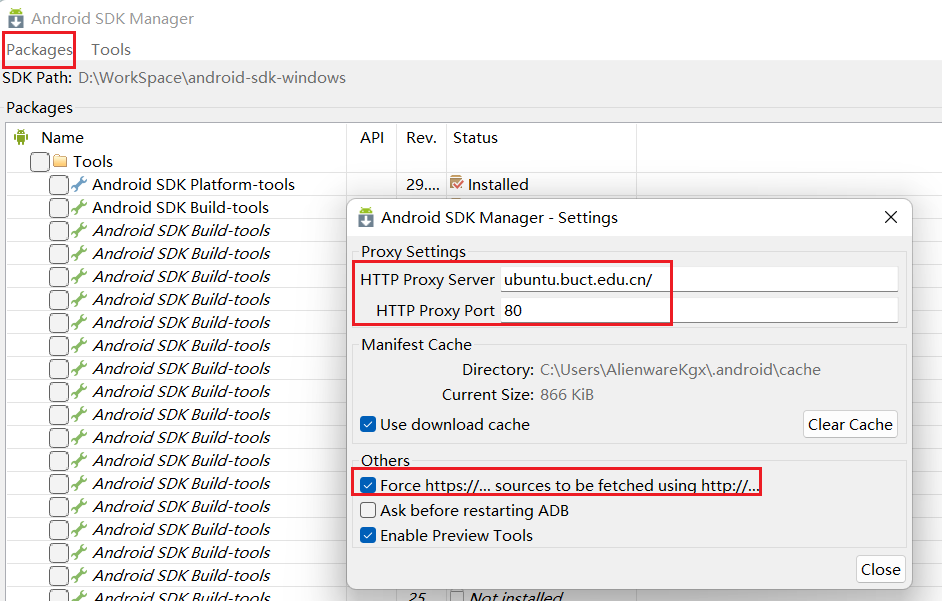Click the Installed status icon
Image resolution: width=942 pixels, height=601 pixels.
457,183
